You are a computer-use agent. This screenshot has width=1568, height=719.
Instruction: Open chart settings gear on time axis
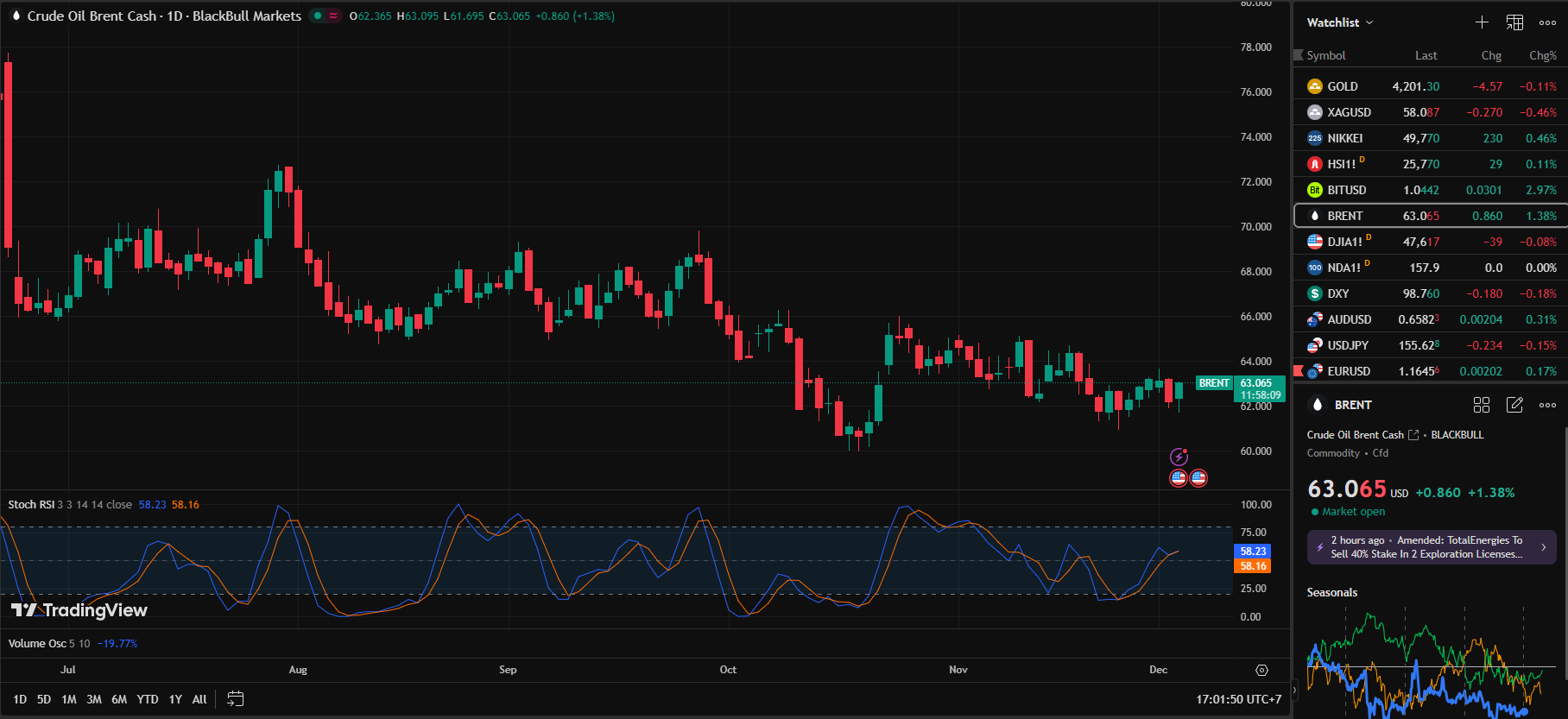click(x=1261, y=670)
